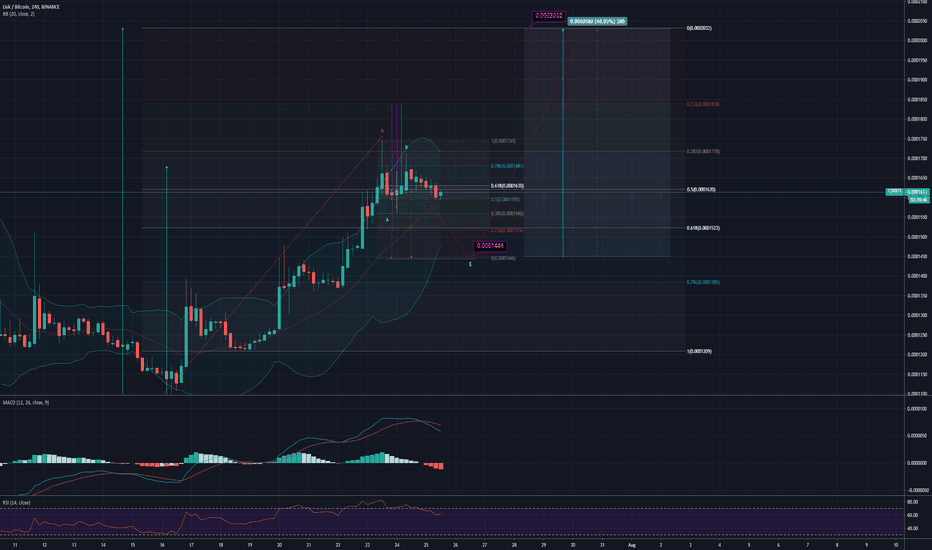This screenshot has width=932, height=550.
Task: Click date 17 on the time axis
Action: (191, 545)
